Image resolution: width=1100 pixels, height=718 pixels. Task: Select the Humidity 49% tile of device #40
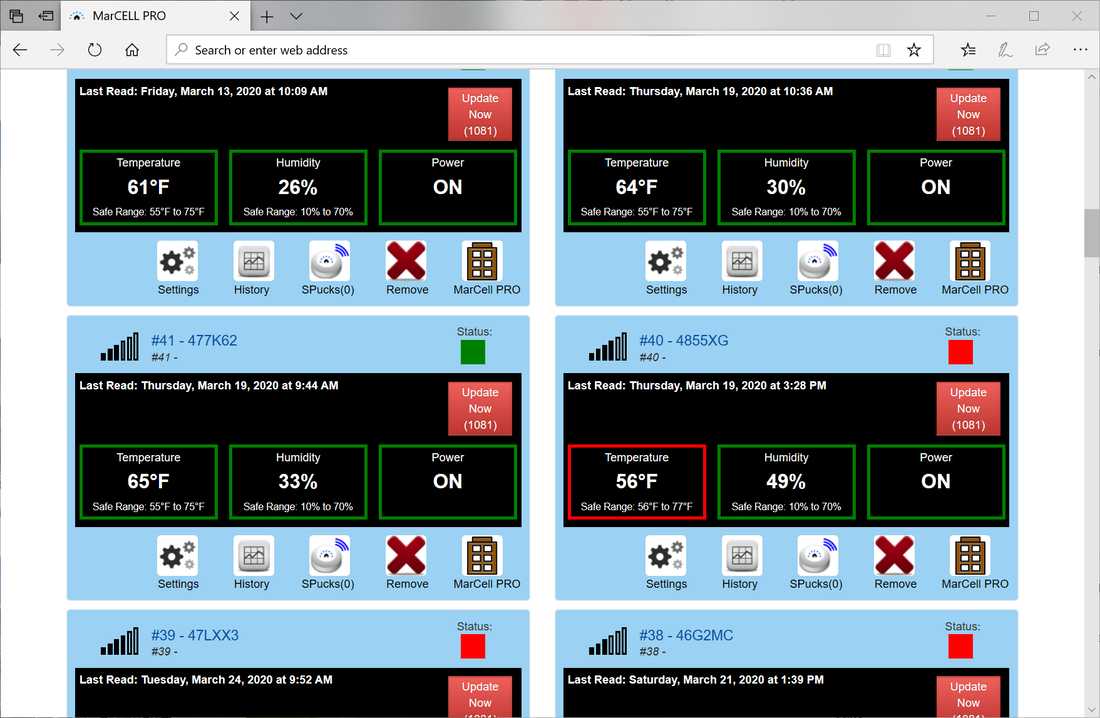point(786,481)
